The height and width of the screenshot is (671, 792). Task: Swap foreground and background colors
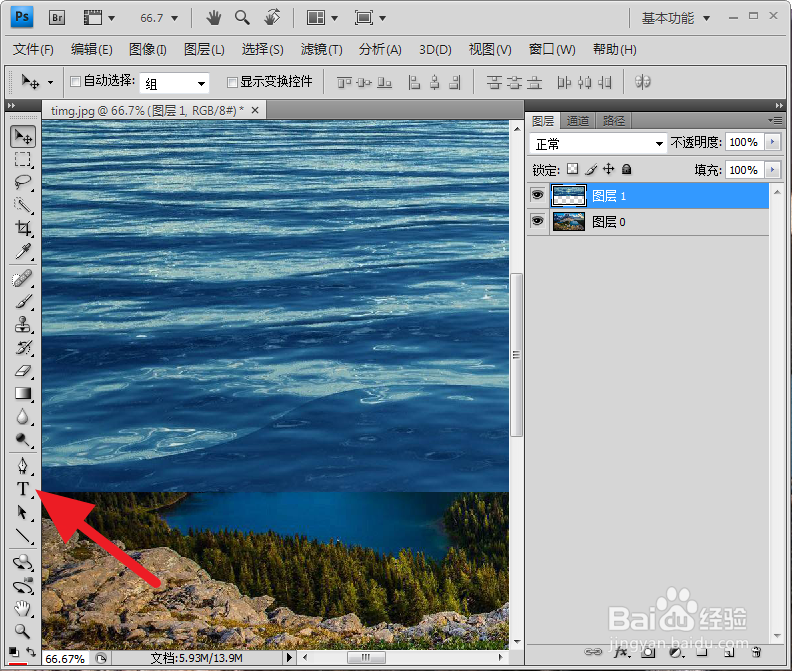pyautogui.click(x=31, y=651)
